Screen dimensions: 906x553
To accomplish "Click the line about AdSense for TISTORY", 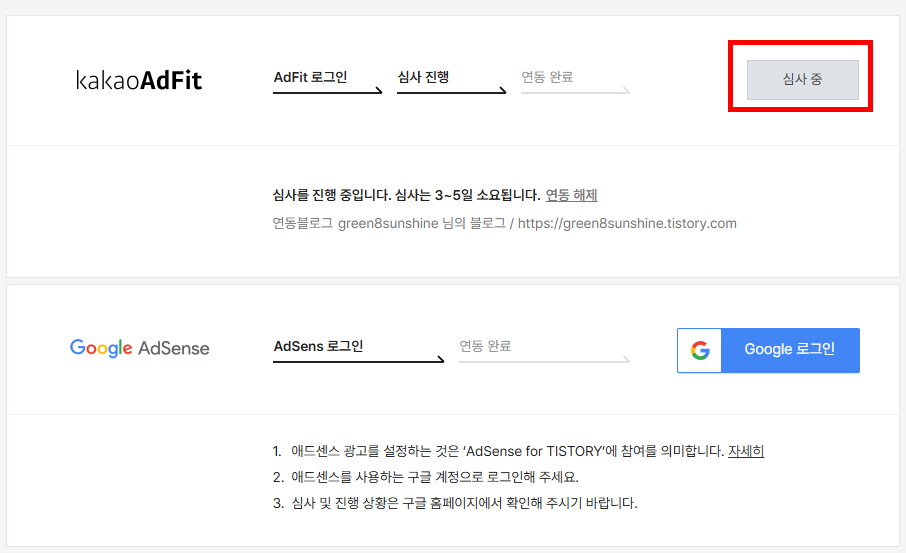I will pyautogui.click(x=518, y=451).
